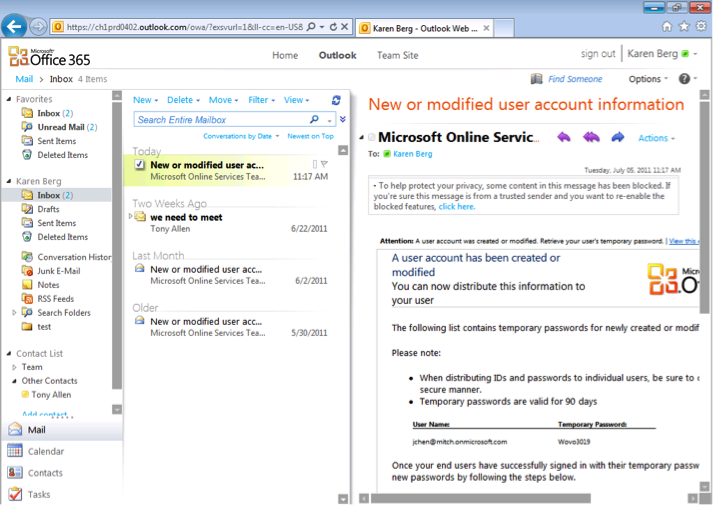The height and width of the screenshot is (505, 713).
Task: Click the sign out link
Action: (598, 54)
